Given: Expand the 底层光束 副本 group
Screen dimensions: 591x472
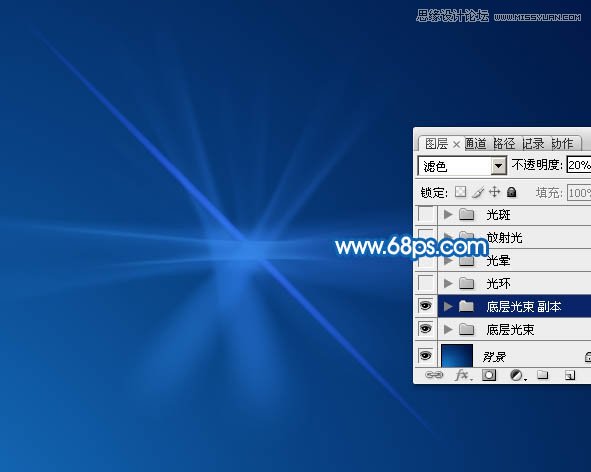Looking at the screenshot, I should pyautogui.click(x=448, y=306).
